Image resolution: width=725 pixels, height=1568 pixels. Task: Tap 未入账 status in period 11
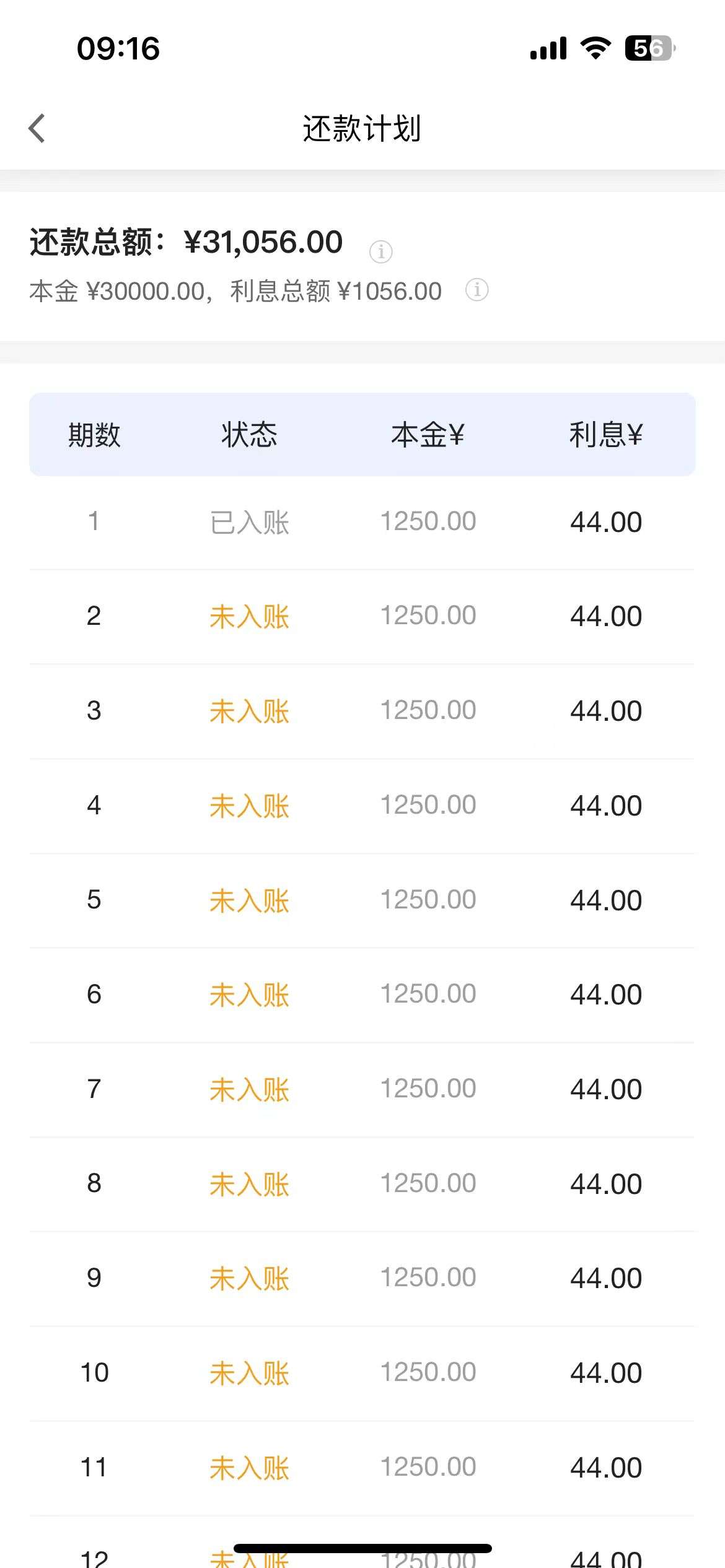point(250,1468)
